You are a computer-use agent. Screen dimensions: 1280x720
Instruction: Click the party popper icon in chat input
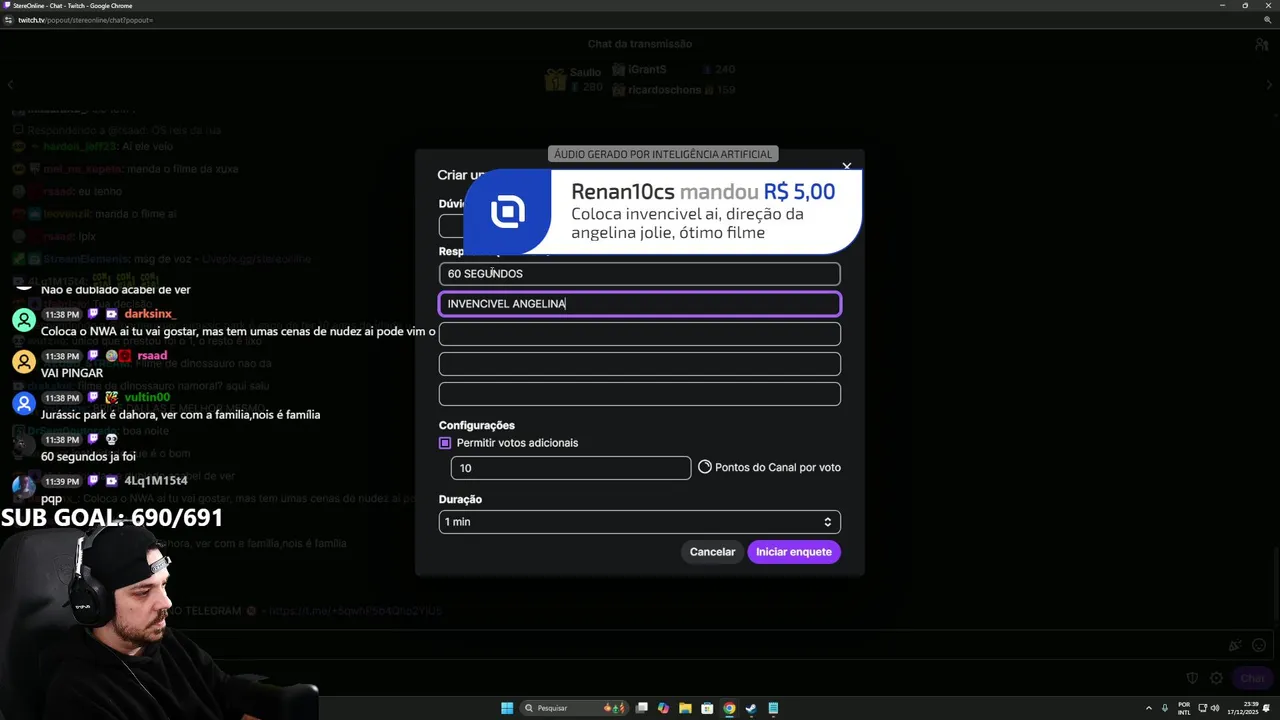1235,646
